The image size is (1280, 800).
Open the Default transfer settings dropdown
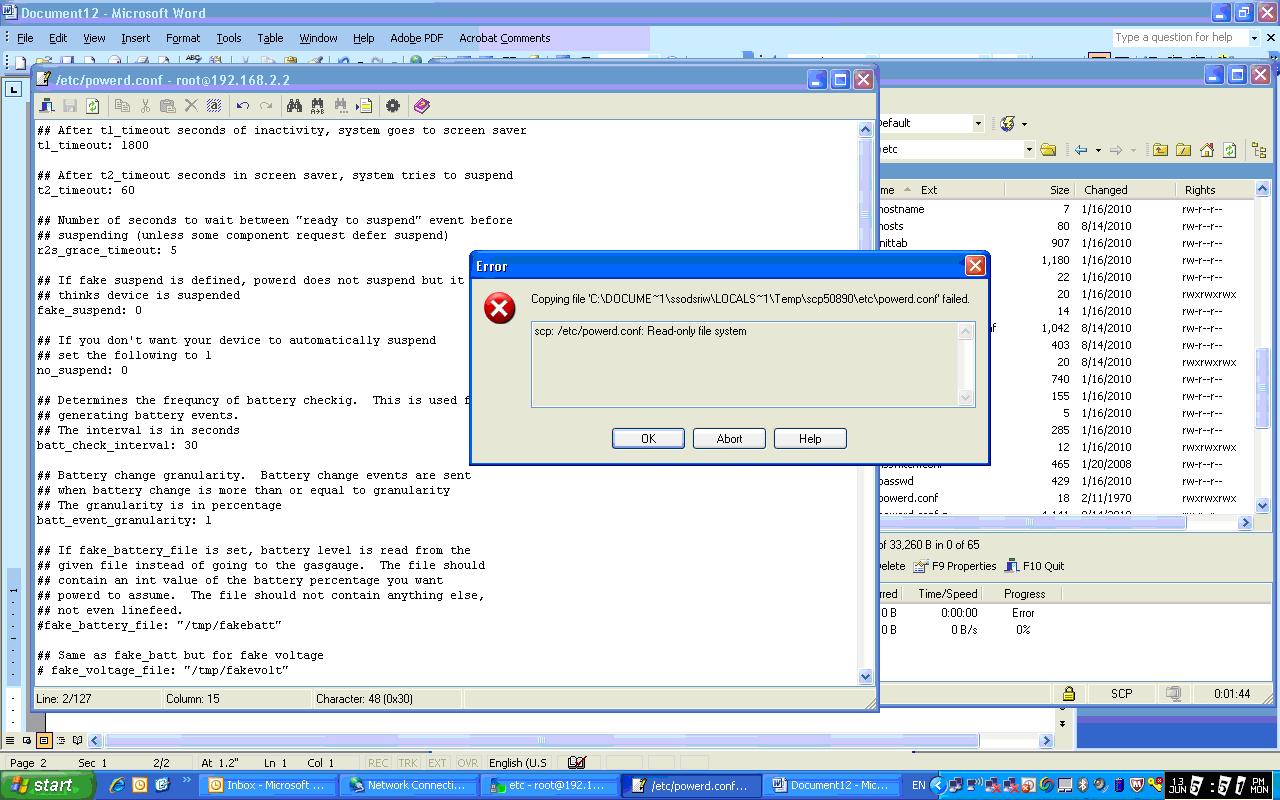point(978,123)
